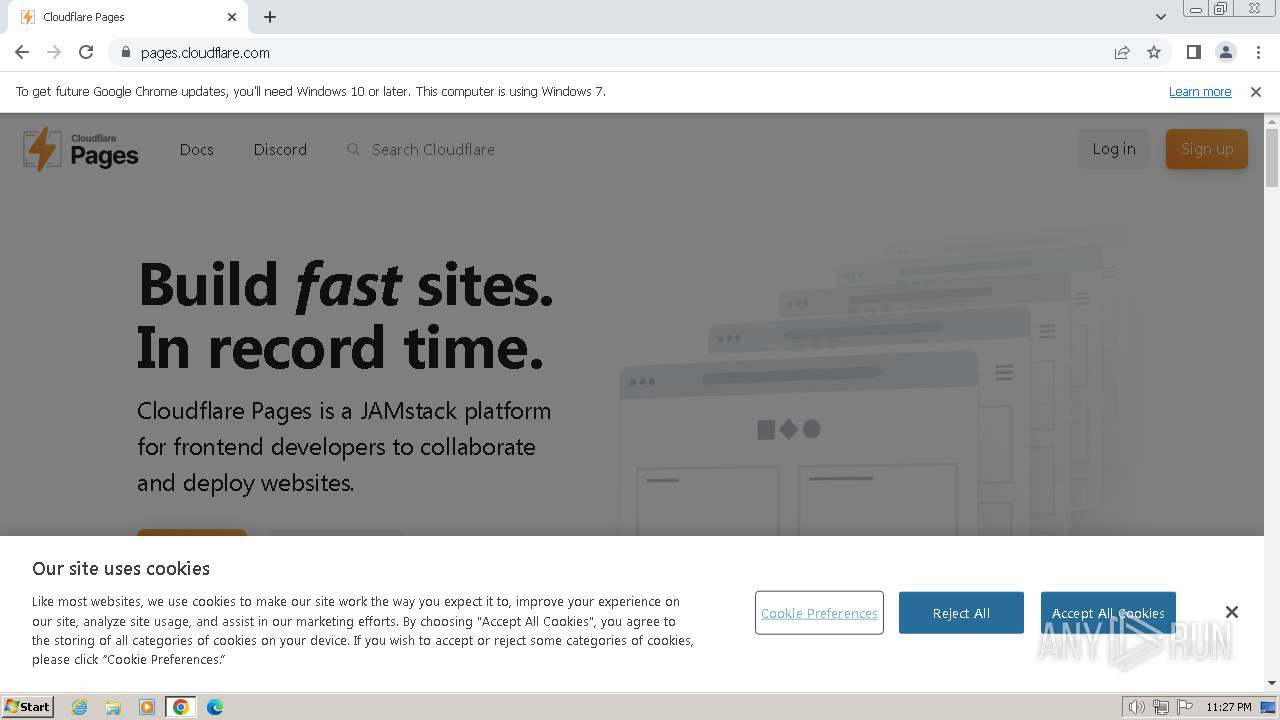This screenshot has width=1280, height=720.
Task: Open the Action Center flag icon
Action: [1184, 707]
